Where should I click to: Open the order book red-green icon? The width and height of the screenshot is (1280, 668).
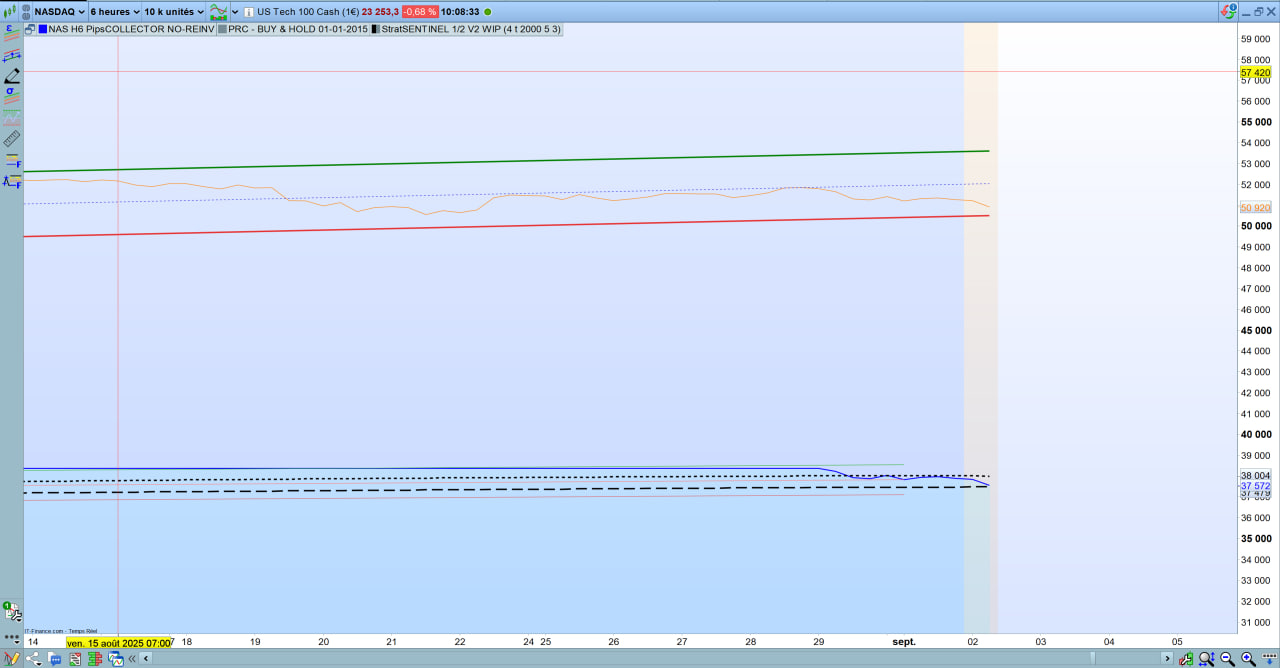[x=95, y=659]
